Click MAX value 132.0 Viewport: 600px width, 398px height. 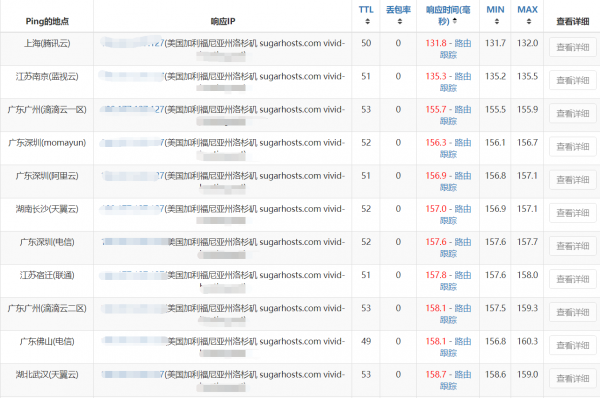(527, 43)
